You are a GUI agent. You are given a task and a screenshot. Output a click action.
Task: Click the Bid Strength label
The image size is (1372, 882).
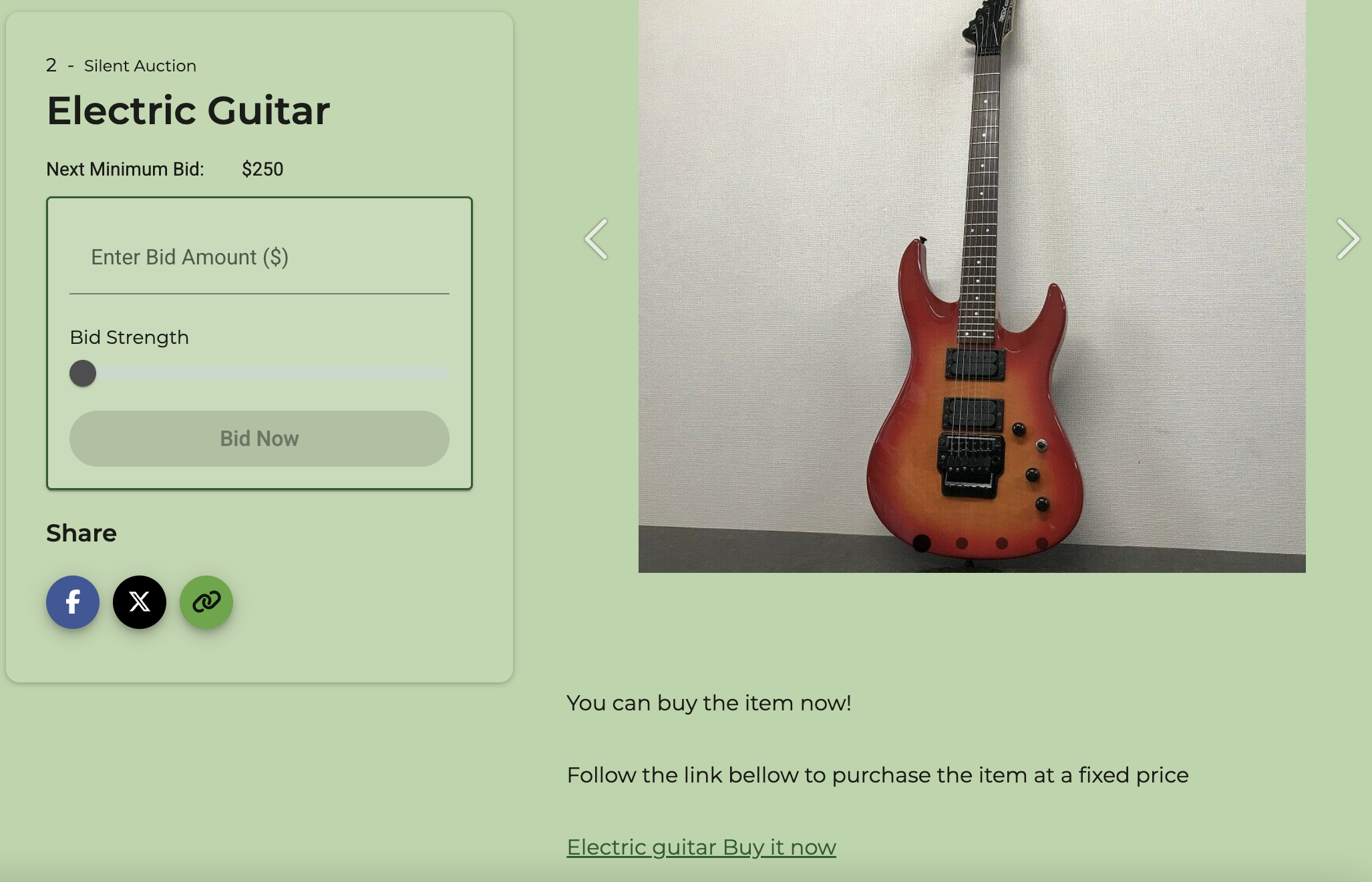(x=130, y=338)
